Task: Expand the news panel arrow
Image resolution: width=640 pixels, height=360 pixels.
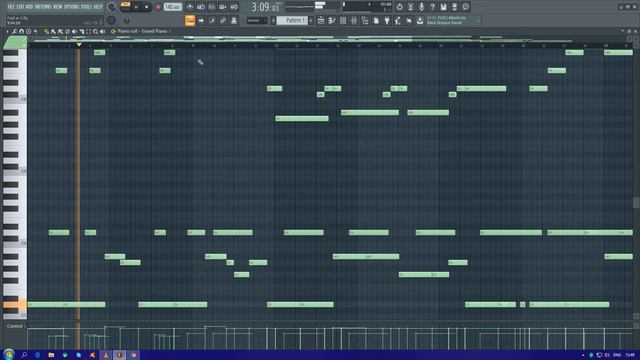Action: pos(478,20)
